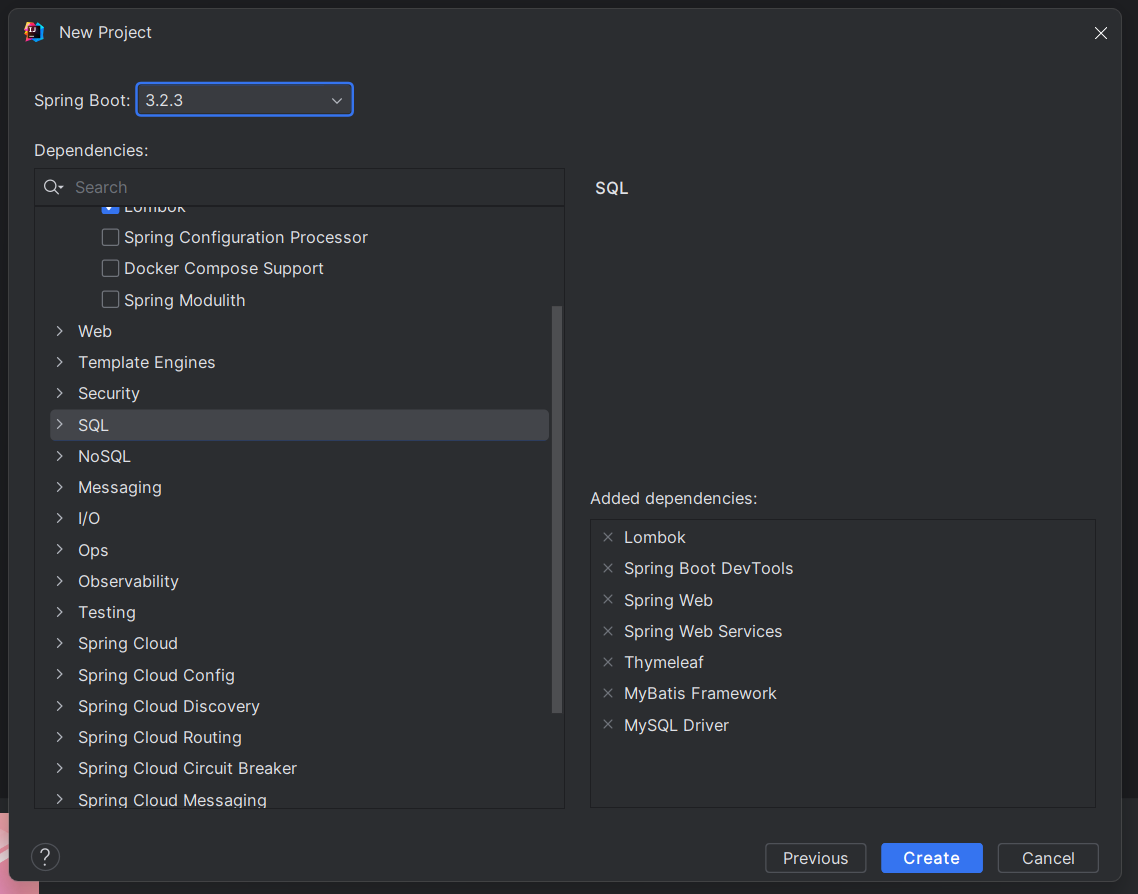Select the Spring Cloud Config row label
The image size is (1138, 894).
[156, 675]
